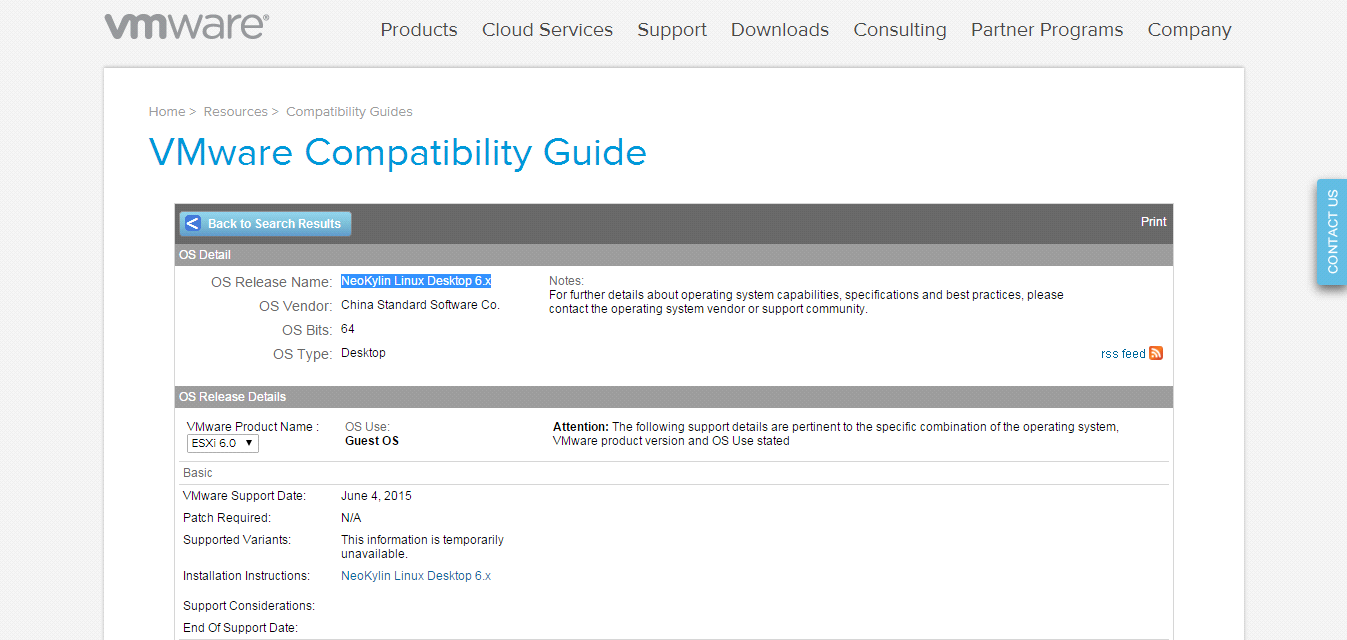Click the rss feed text link
Image resolution: width=1347 pixels, height=640 pixels.
[x=1123, y=354]
